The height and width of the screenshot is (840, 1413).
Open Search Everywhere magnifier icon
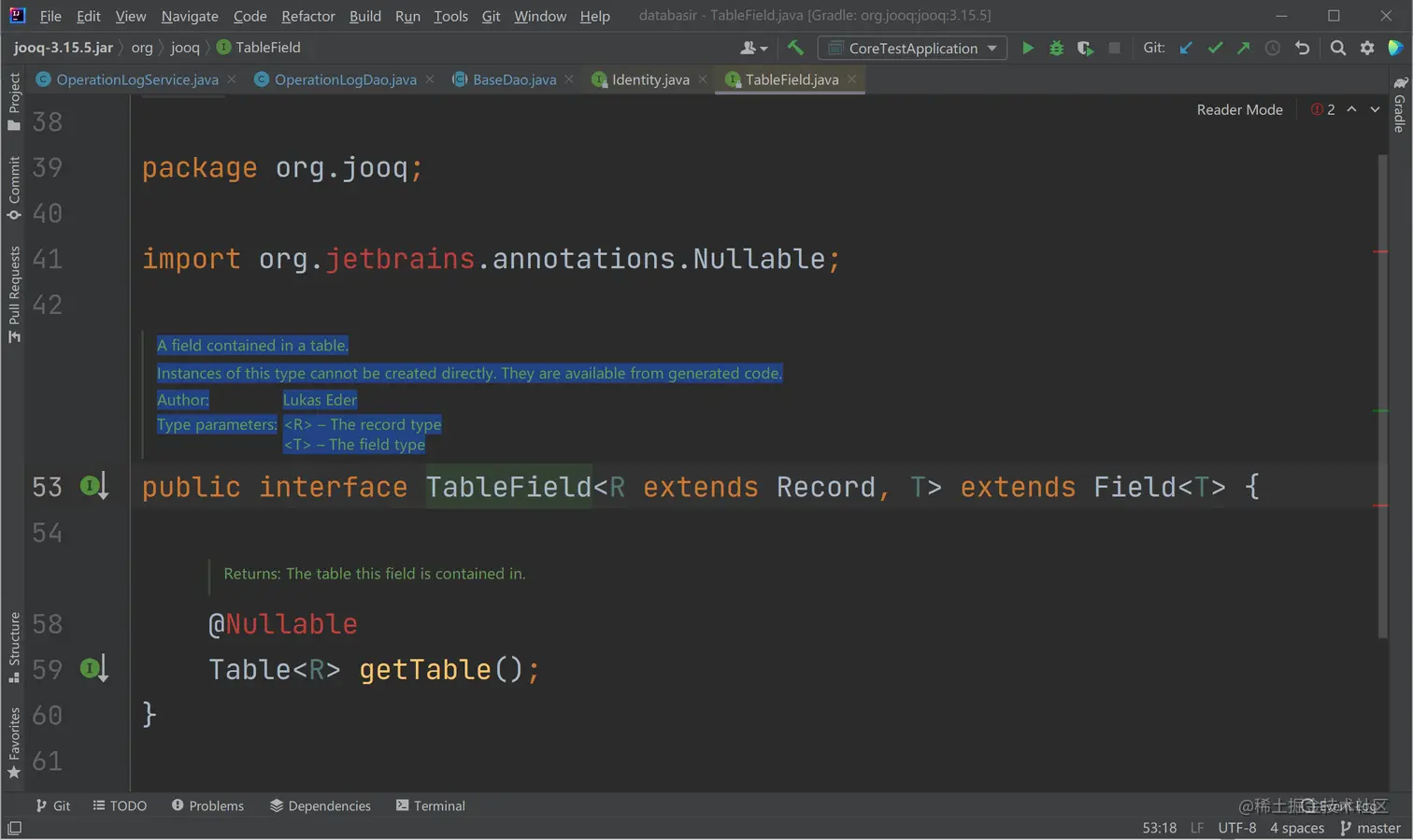point(1338,48)
